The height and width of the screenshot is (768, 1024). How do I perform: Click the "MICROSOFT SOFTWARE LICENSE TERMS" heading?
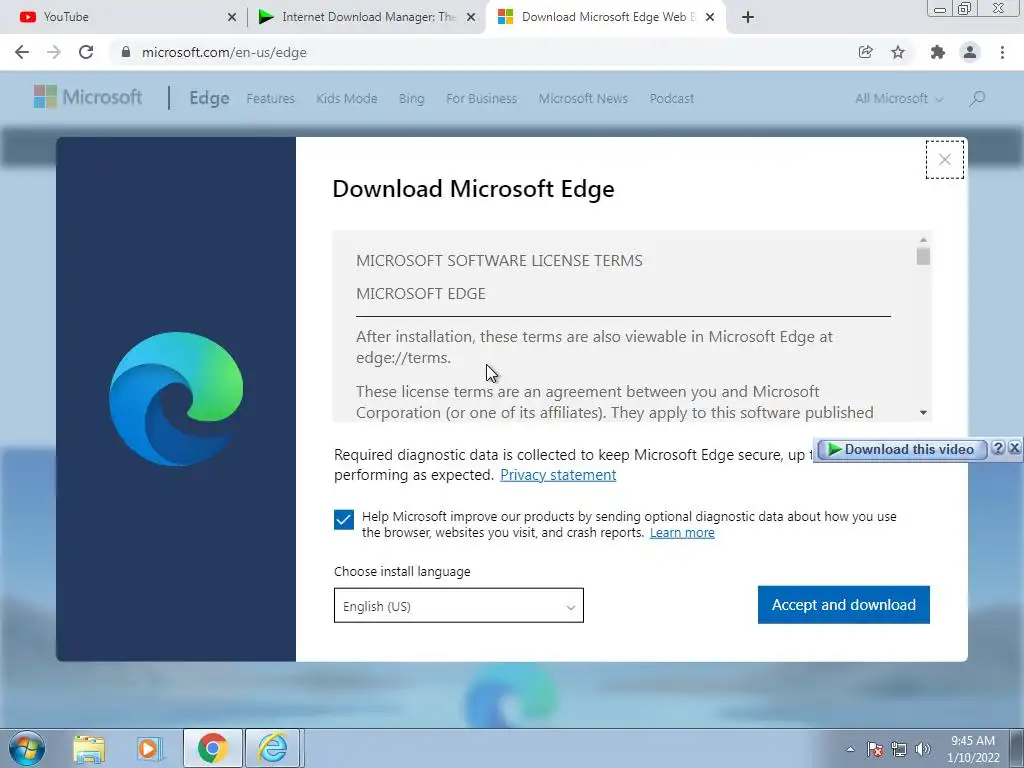499,261
